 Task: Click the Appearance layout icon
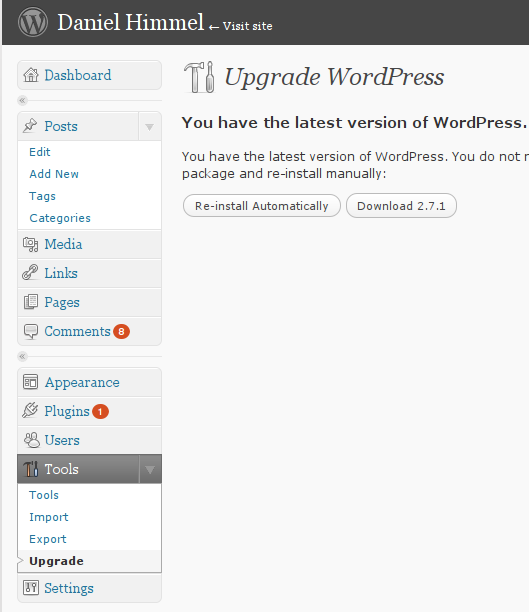tap(30, 382)
